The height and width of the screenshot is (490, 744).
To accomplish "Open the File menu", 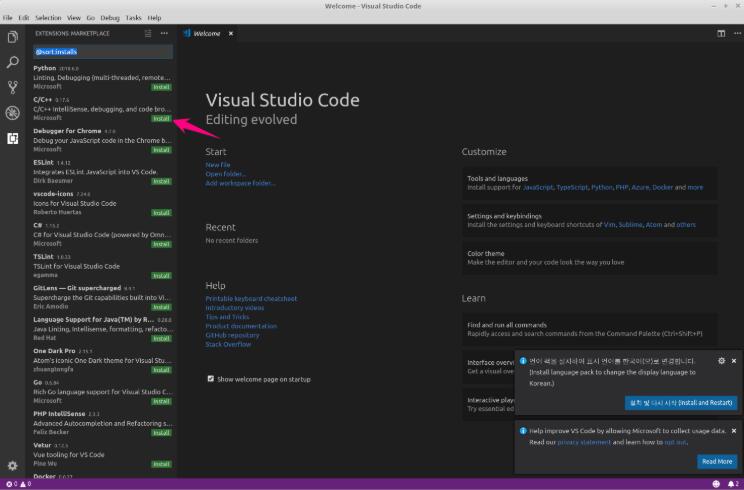I will coord(8,18).
